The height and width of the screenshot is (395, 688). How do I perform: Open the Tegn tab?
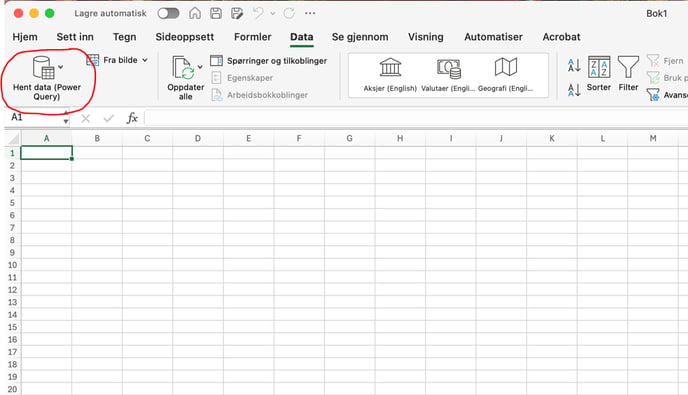point(125,37)
